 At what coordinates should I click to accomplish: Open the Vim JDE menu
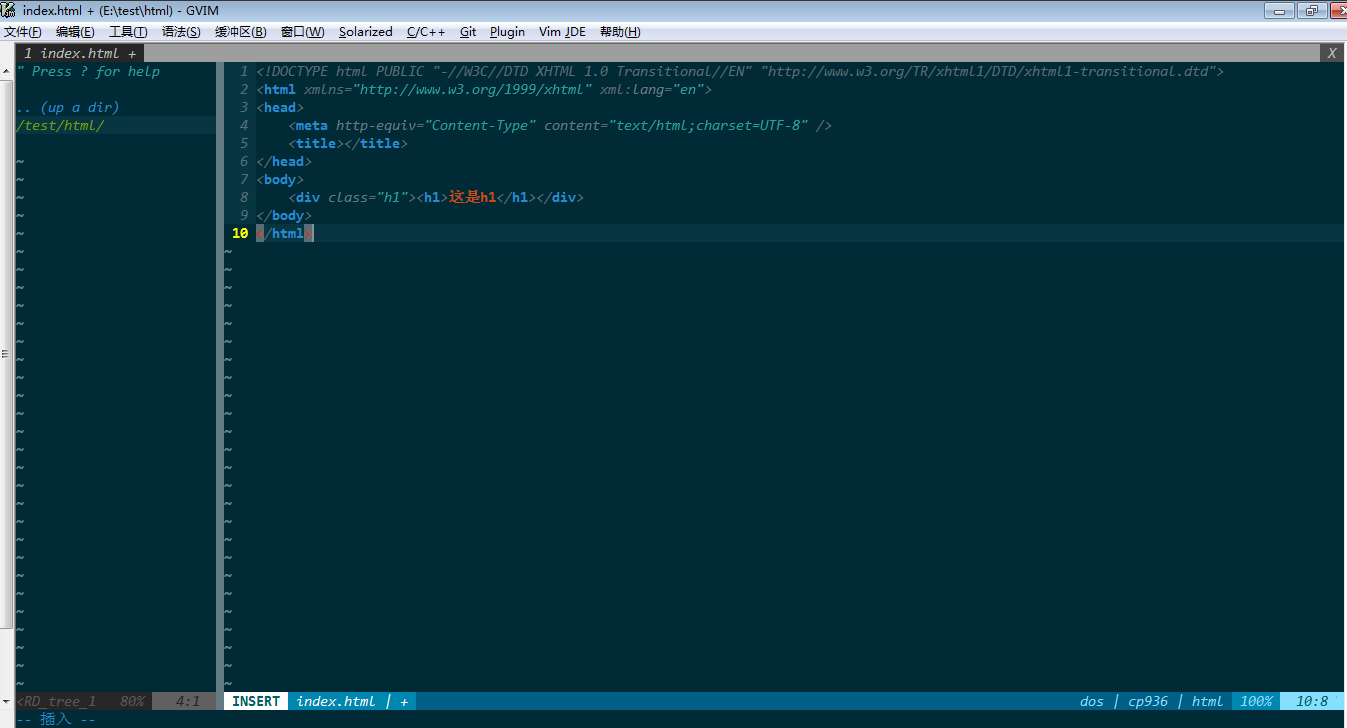coord(562,32)
